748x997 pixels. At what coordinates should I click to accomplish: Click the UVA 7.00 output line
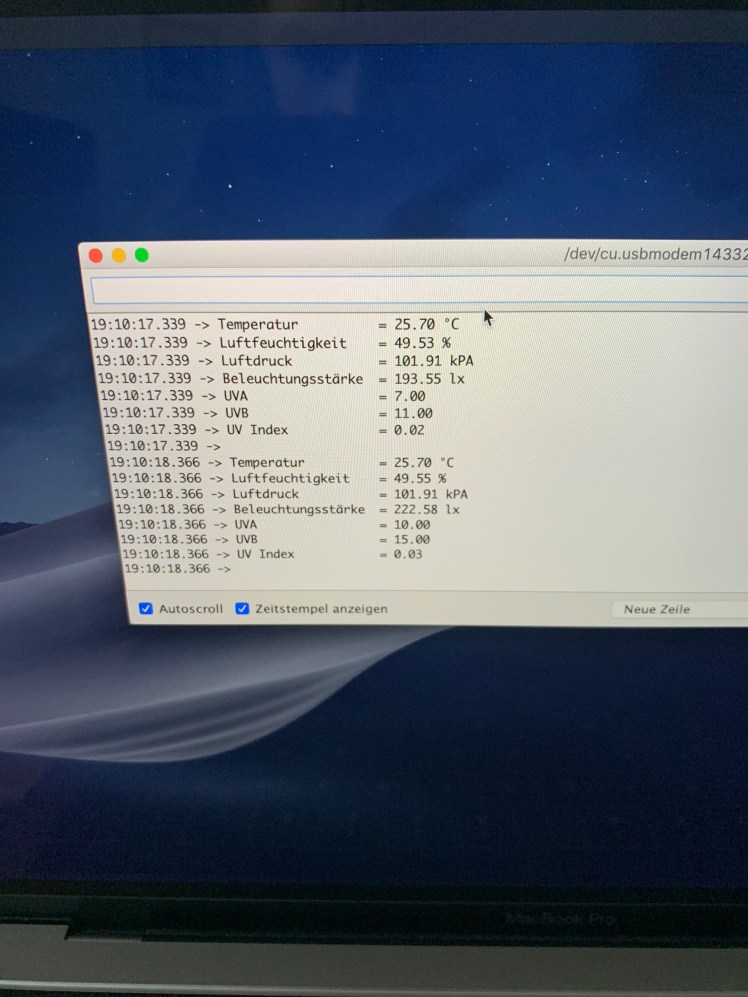click(264, 396)
